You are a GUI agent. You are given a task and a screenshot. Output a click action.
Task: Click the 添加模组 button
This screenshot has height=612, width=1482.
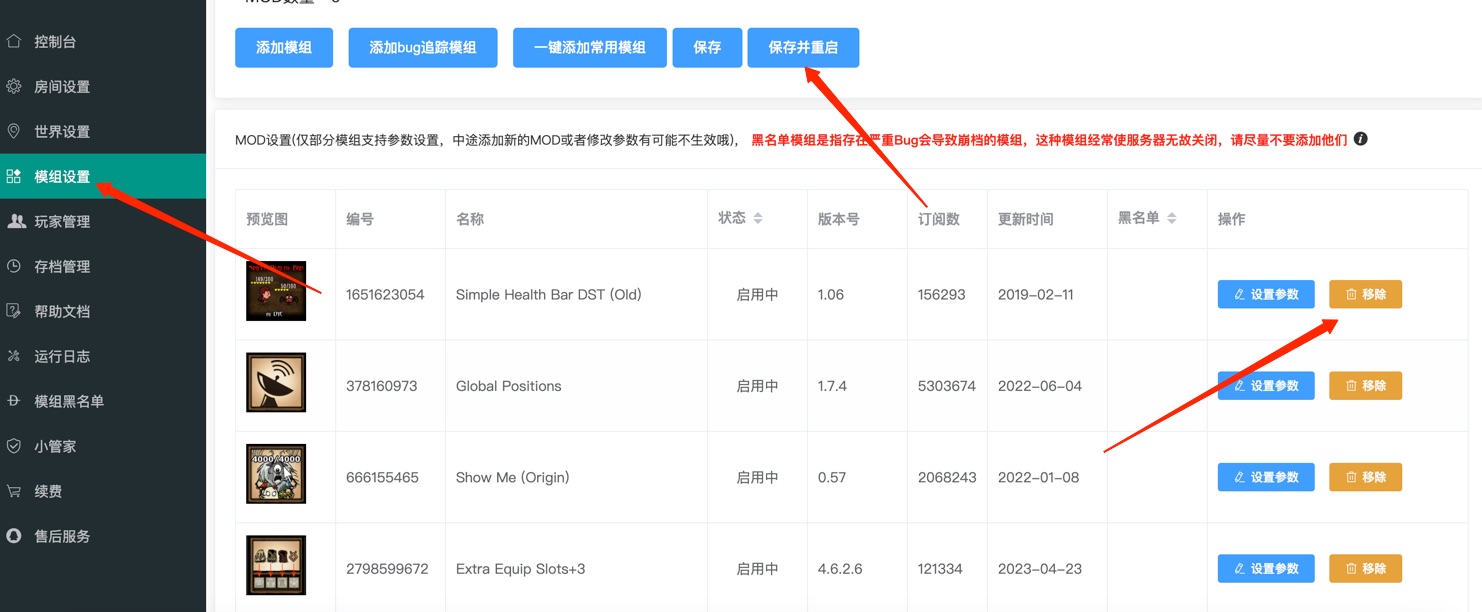[x=284, y=48]
